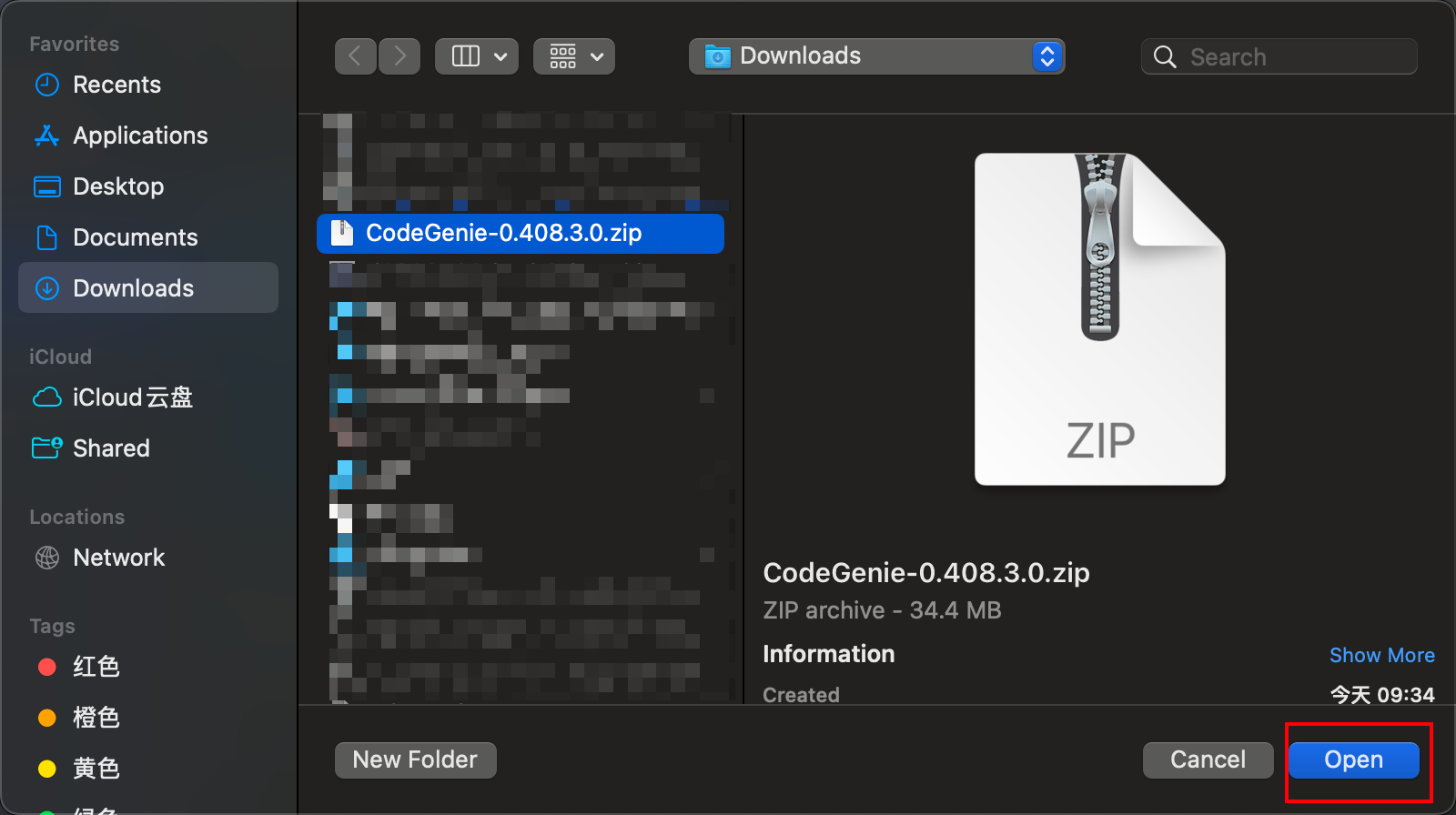Screen dimensions: 1456x815
Task: Click the magnifying glass search icon
Action: pos(1165,56)
